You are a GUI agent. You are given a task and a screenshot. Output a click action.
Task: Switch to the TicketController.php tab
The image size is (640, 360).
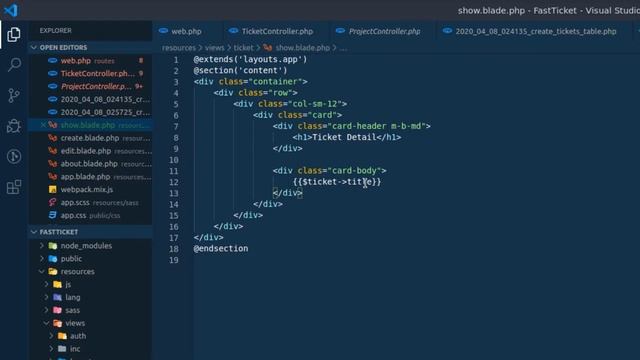(277, 31)
